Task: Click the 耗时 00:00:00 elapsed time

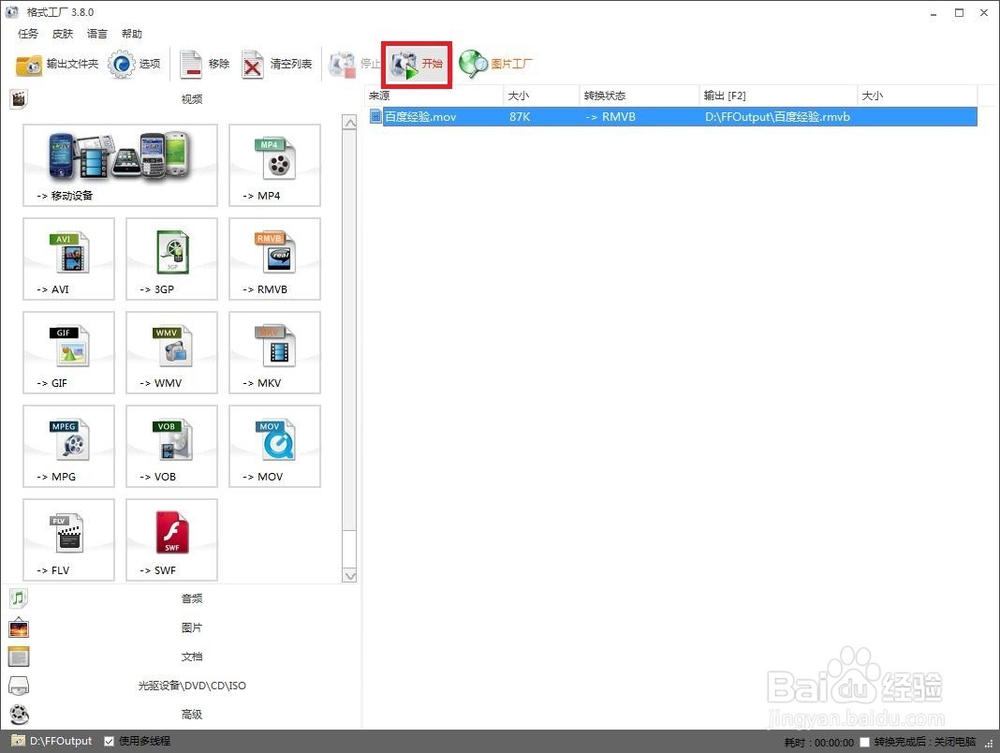Action: 818,742
